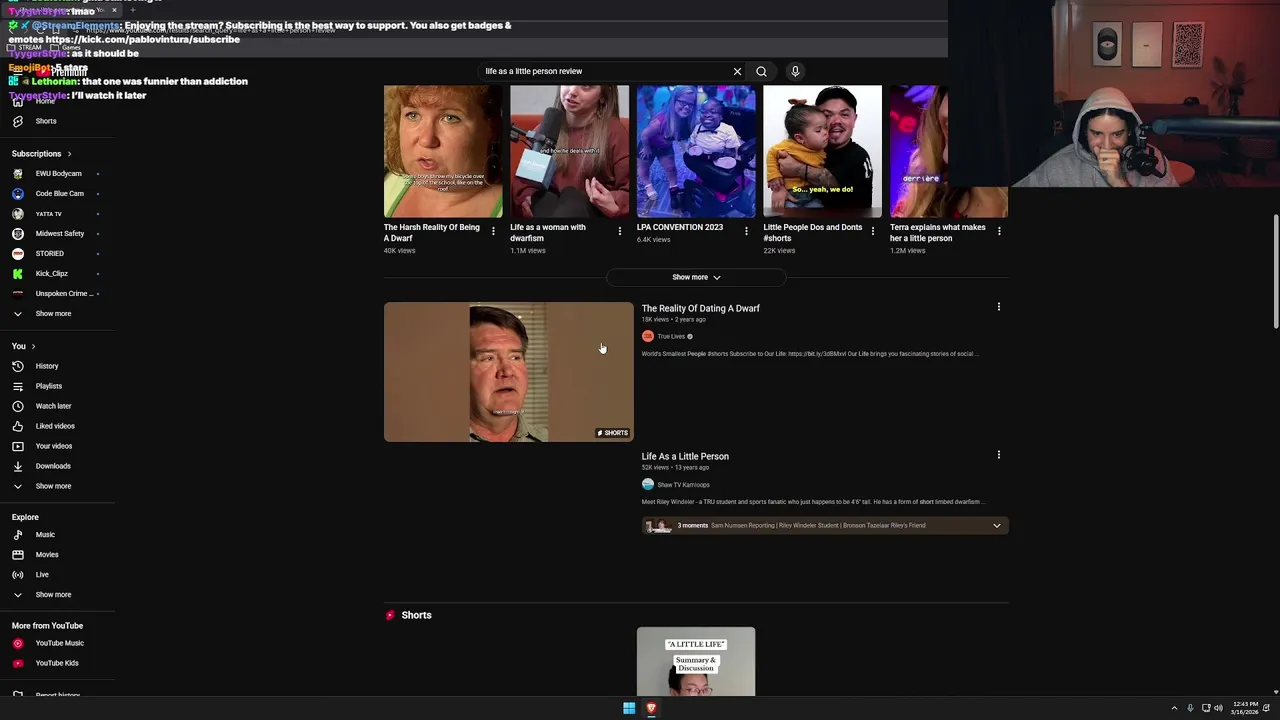Open options for Reality Of Dating A Dwarf
Image resolution: width=1280 pixels, height=720 pixels.
click(x=998, y=307)
